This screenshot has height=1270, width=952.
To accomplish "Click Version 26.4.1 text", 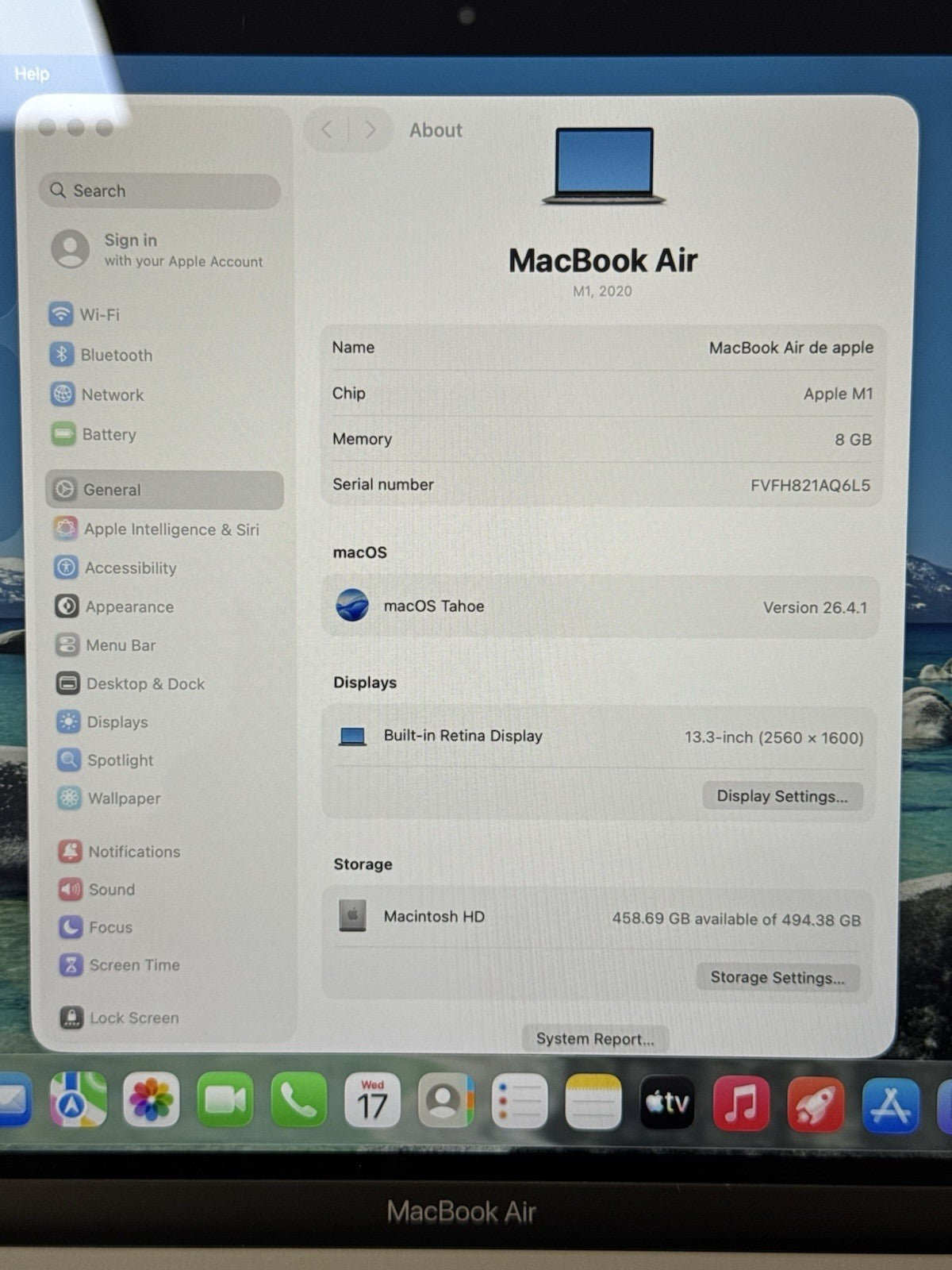I will pyautogui.click(x=815, y=607).
